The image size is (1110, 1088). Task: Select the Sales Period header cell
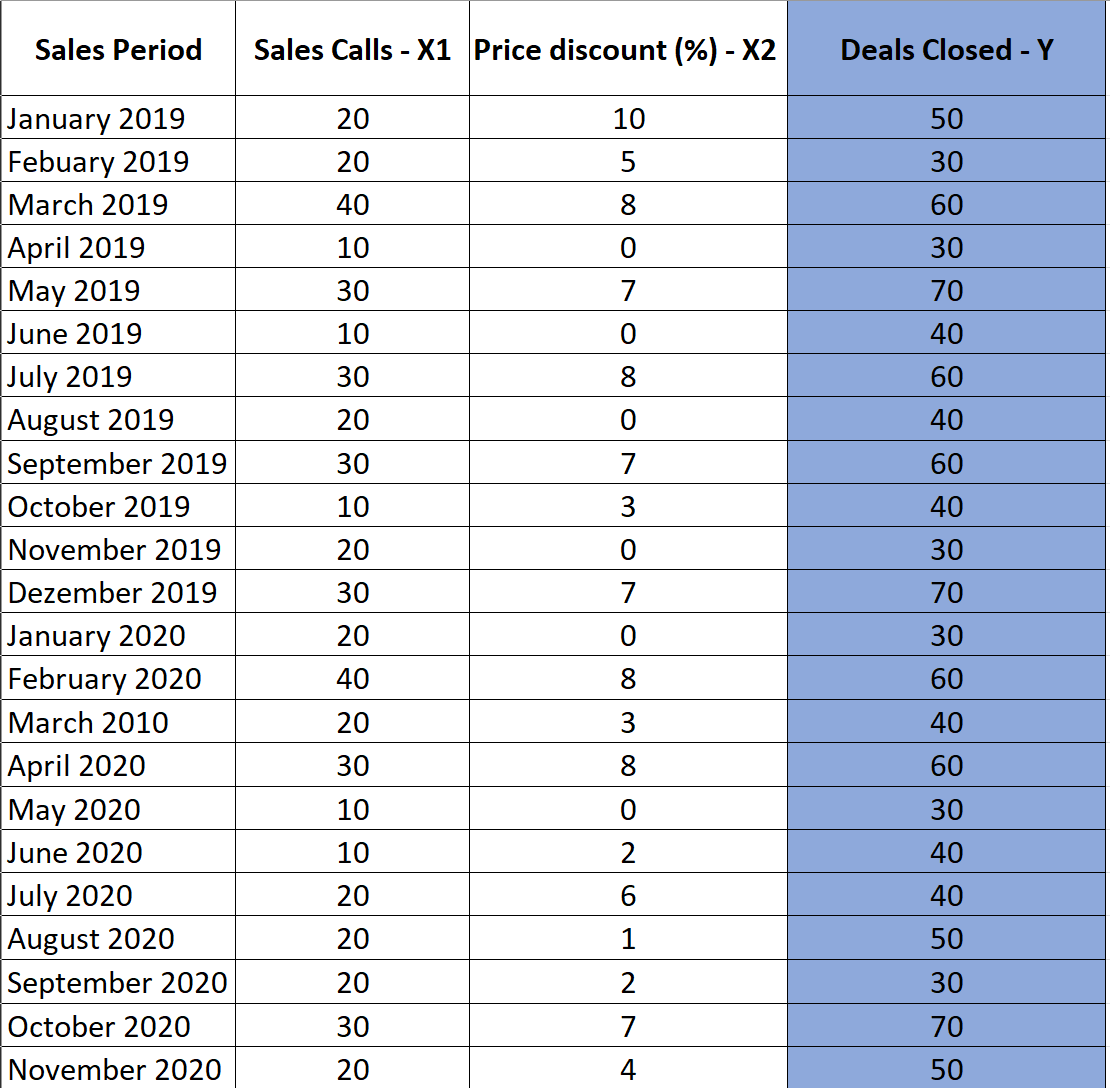[118, 48]
